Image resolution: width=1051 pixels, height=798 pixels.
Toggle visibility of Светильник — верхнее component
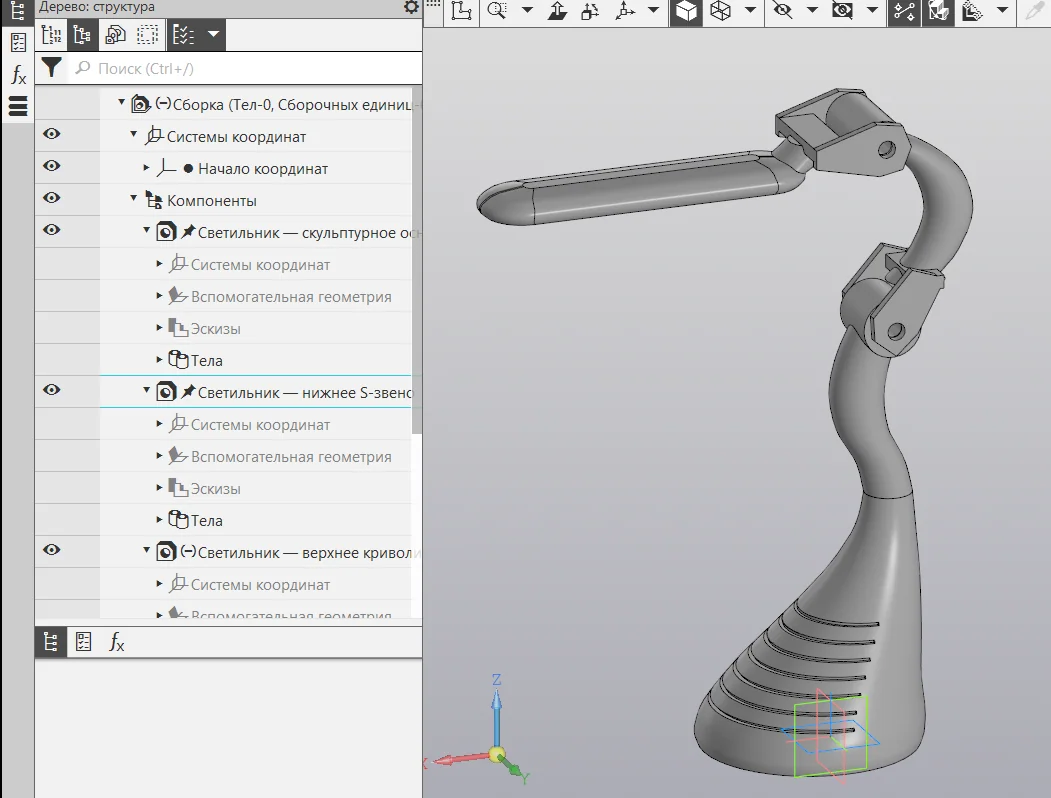tap(52, 550)
